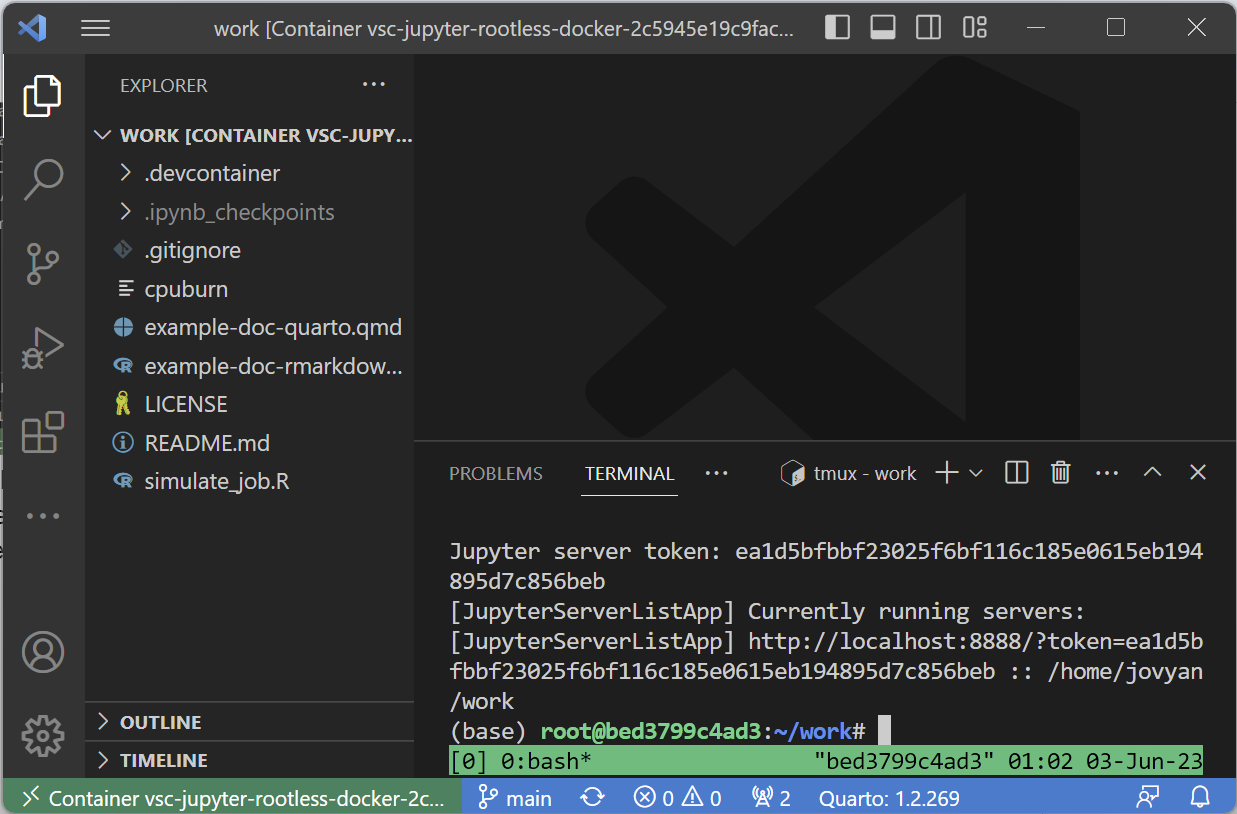Split the terminal pane
This screenshot has width=1237, height=814.
point(1017,473)
